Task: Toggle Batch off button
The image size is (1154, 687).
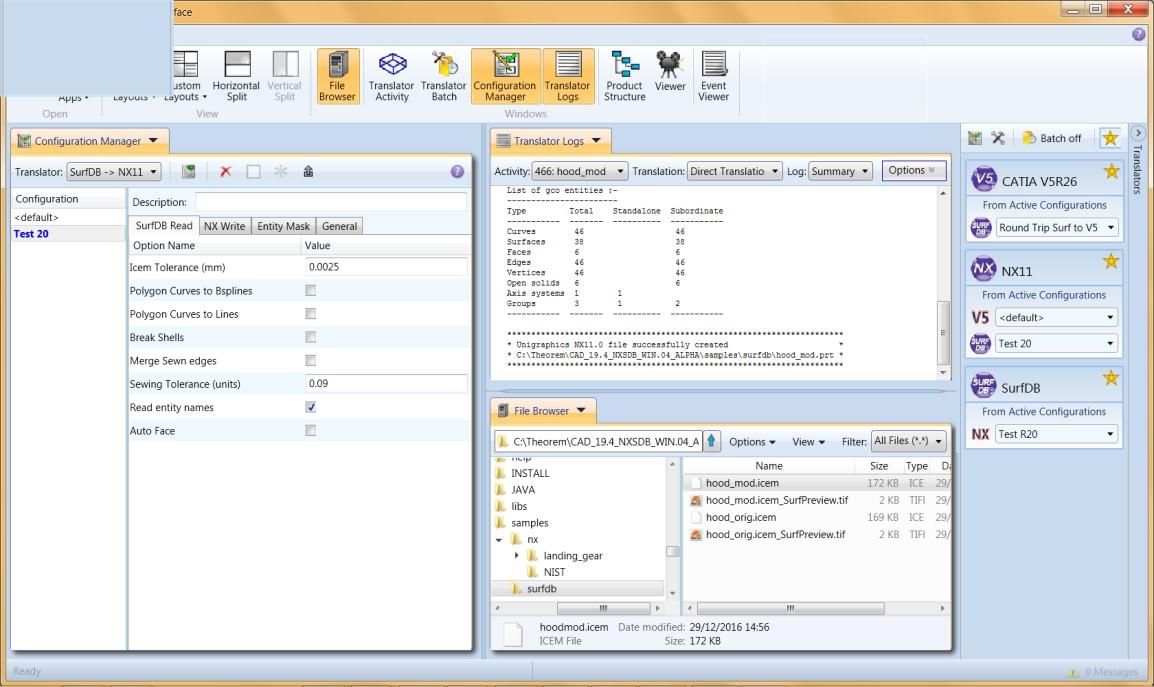Action: pyautogui.click(x=1052, y=138)
